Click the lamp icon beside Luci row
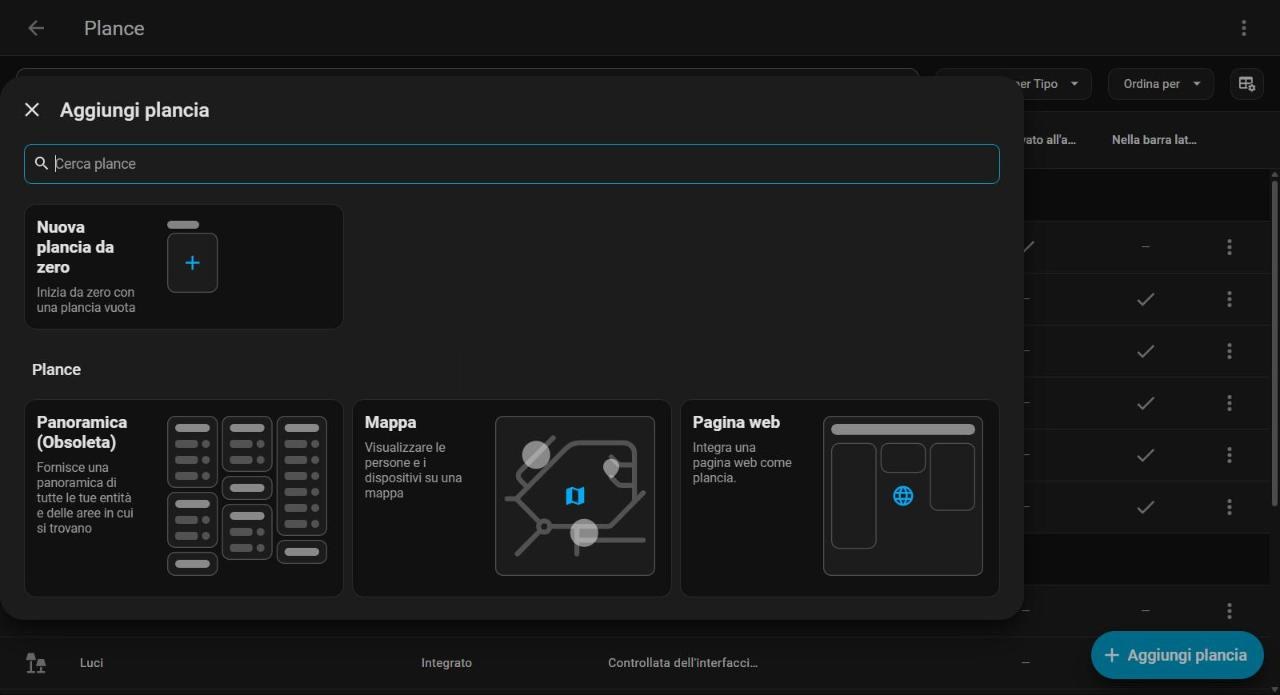Image resolution: width=1280 pixels, height=695 pixels. coord(36,663)
